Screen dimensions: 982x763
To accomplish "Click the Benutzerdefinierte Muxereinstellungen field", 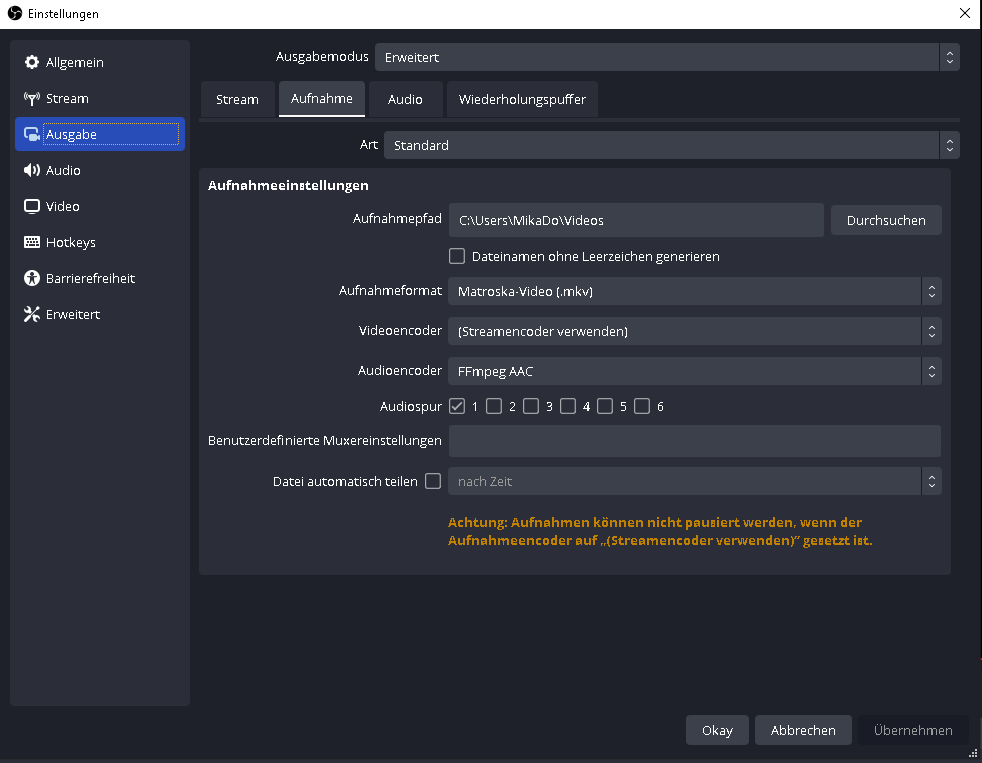I will [695, 441].
